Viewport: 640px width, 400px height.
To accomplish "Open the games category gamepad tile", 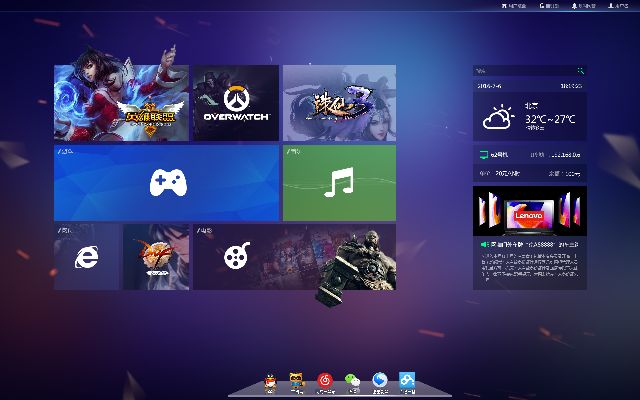I will (x=167, y=183).
